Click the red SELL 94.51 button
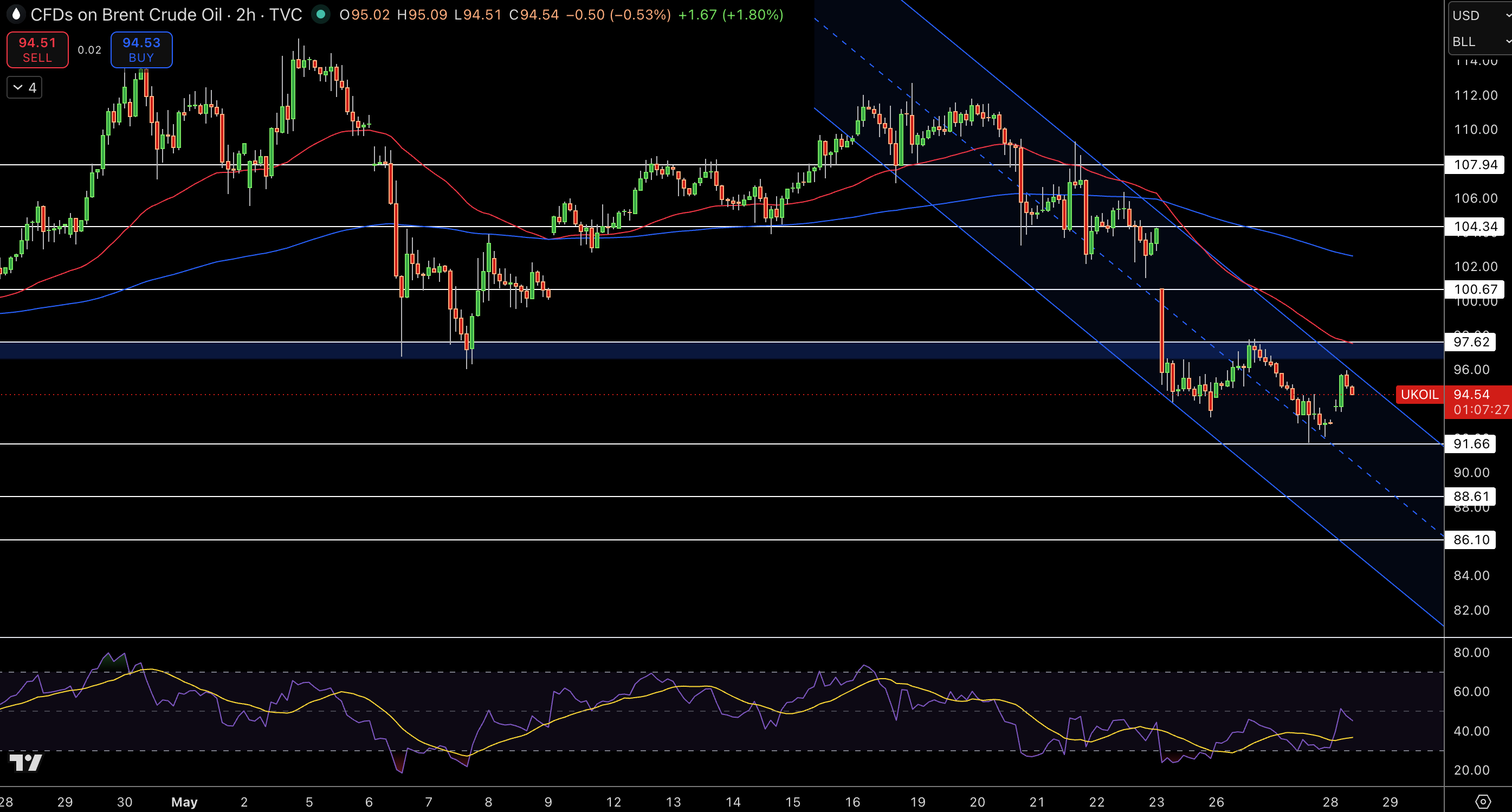Screen dimensions: 1512x812 point(37,50)
